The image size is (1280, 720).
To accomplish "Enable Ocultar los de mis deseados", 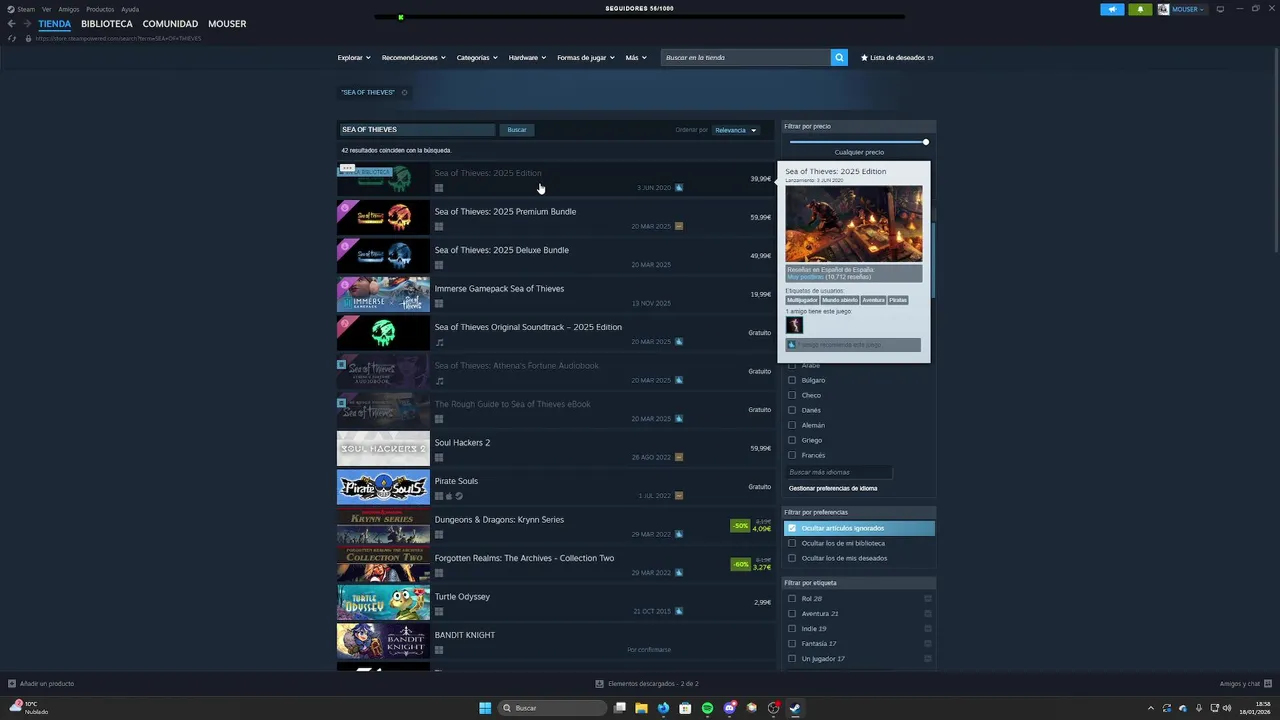I will [x=792, y=558].
